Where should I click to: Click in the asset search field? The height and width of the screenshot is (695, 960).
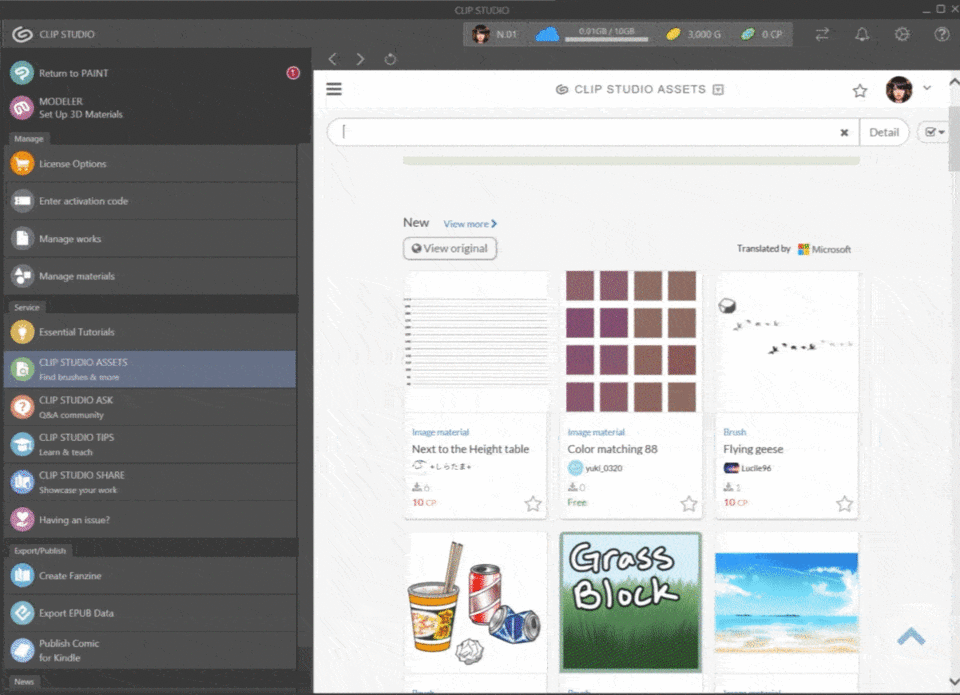(588, 132)
